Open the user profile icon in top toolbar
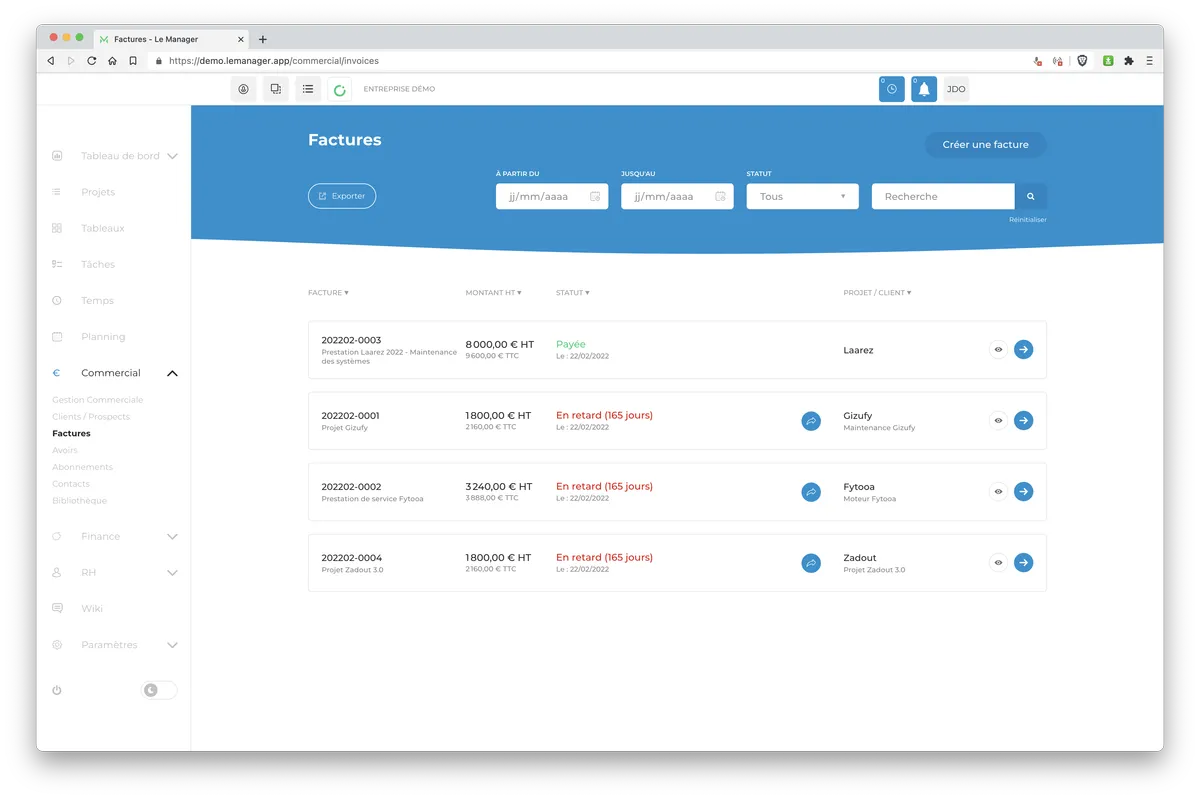1200x799 pixels. [243, 89]
